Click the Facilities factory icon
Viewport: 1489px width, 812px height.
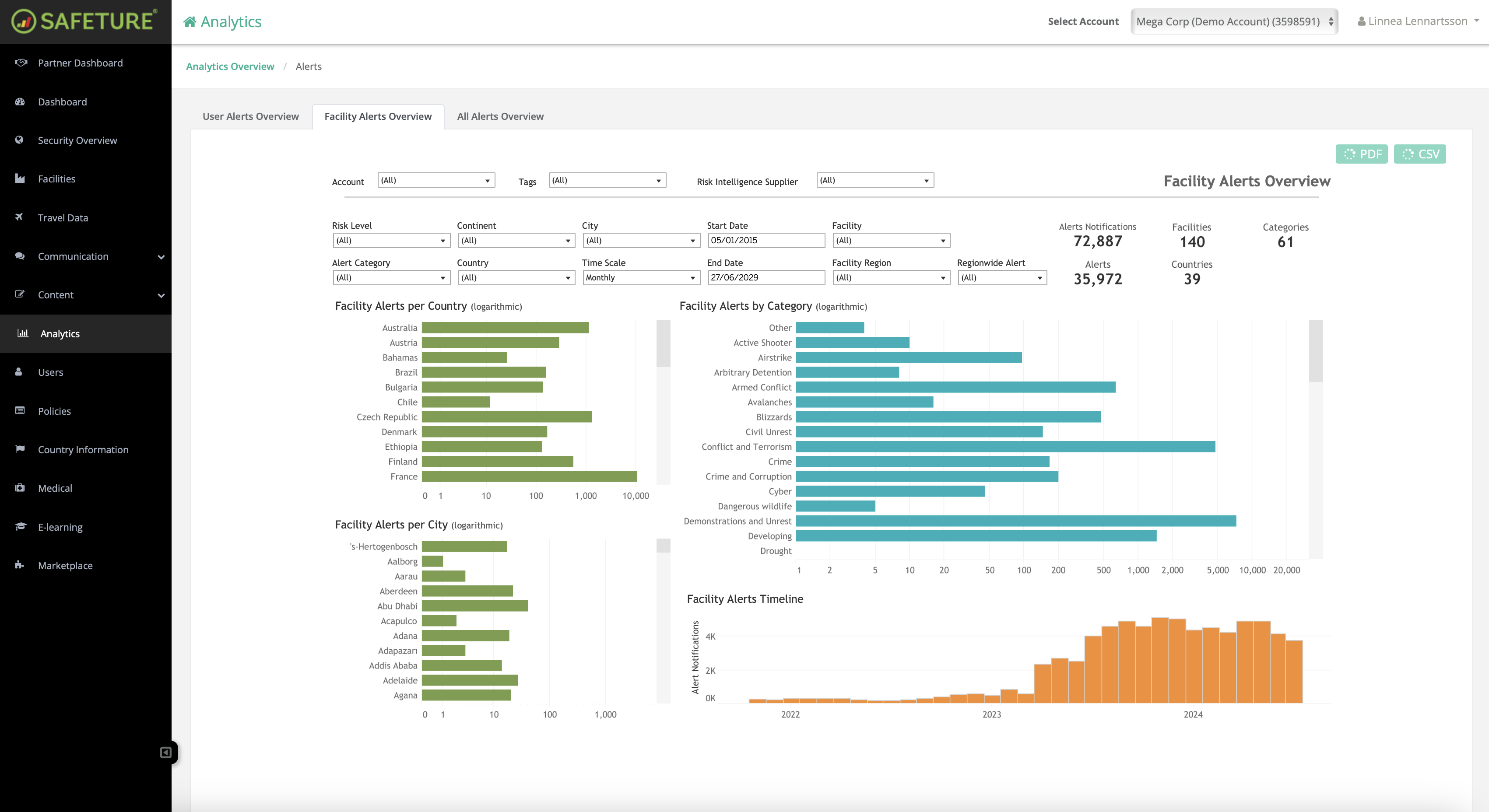tap(20, 178)
